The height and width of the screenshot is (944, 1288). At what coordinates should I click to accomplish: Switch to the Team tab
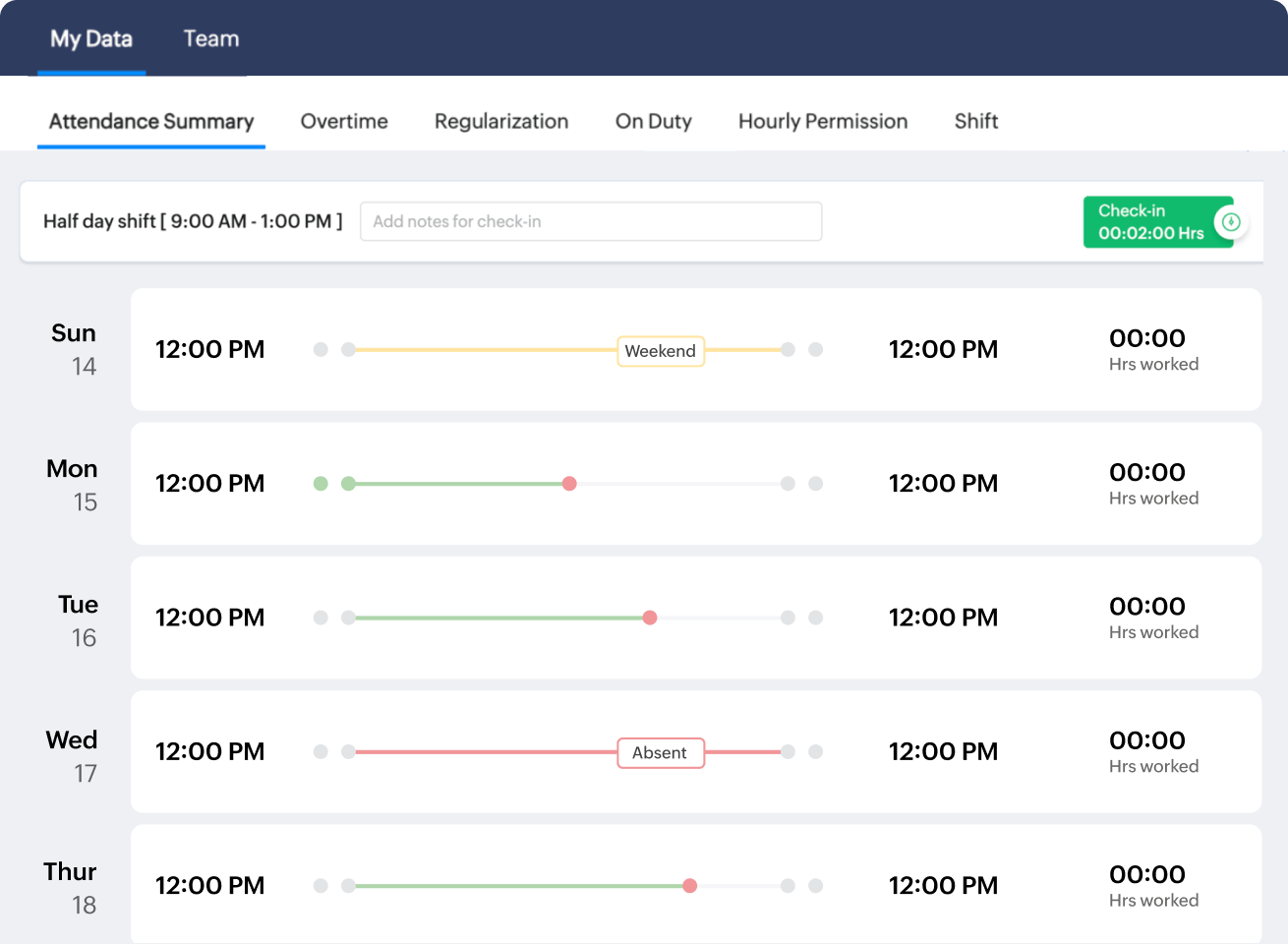coord(210,38)
